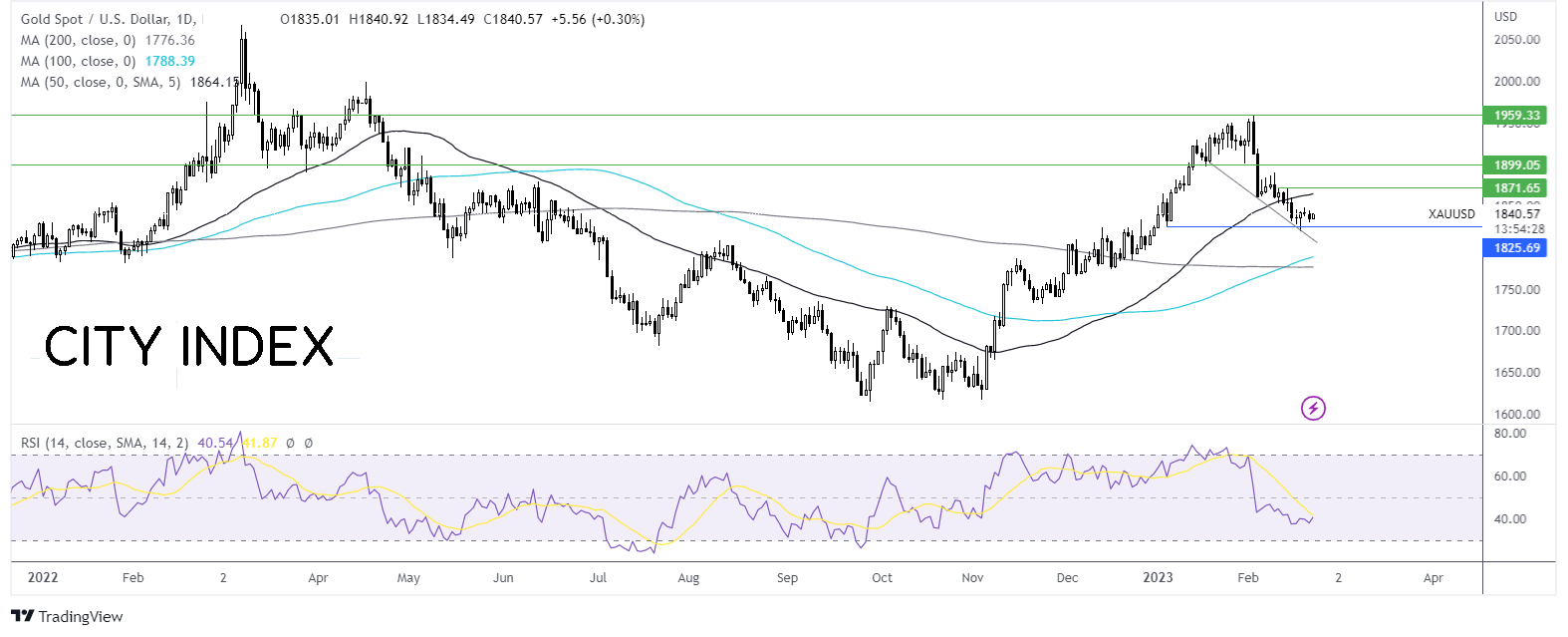Click the cyan 1788.39 MA value

[x=169, y=62]
